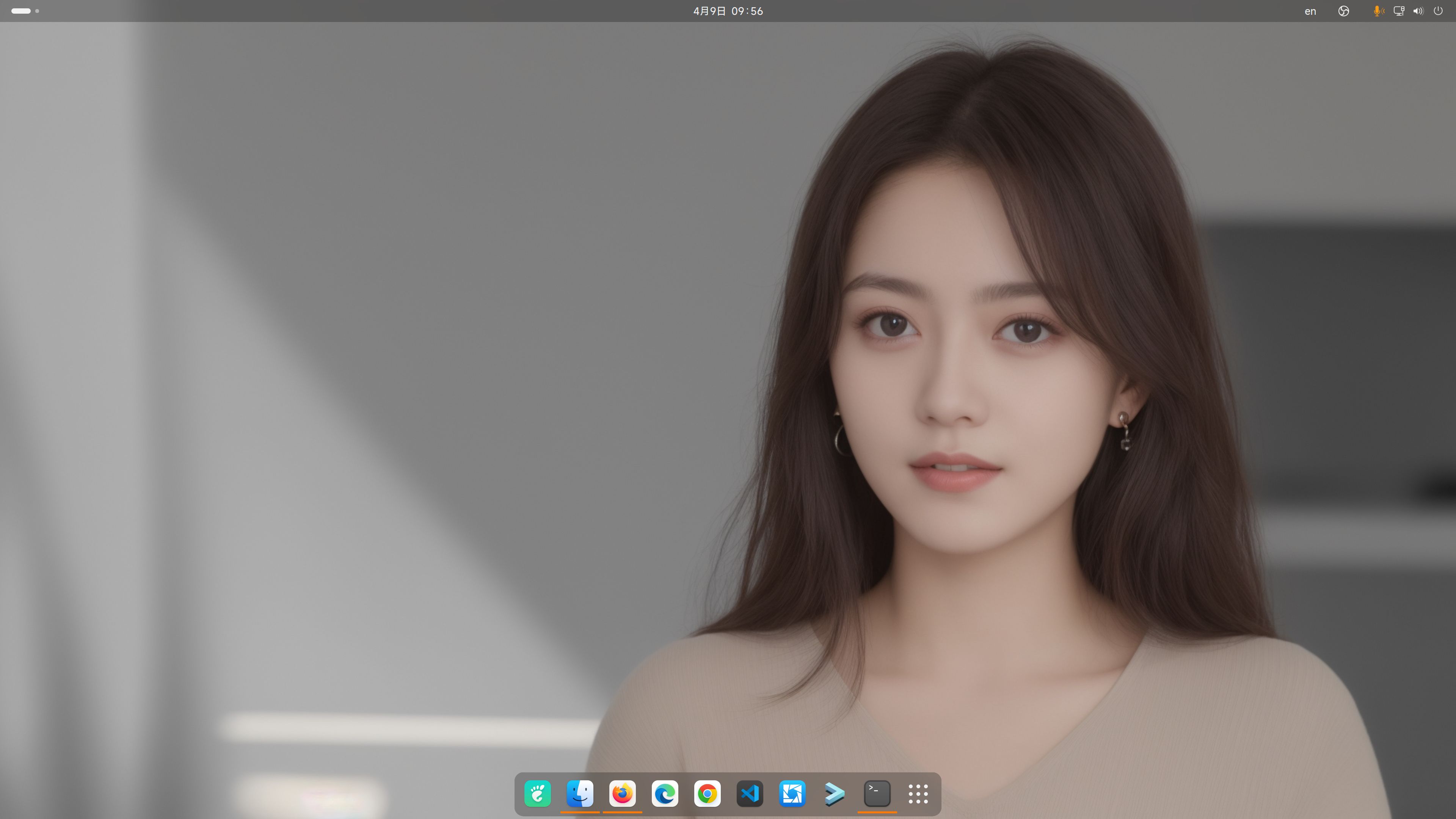
Task: Switch to the second workspace dot
Action: click(x=37, y=11)
